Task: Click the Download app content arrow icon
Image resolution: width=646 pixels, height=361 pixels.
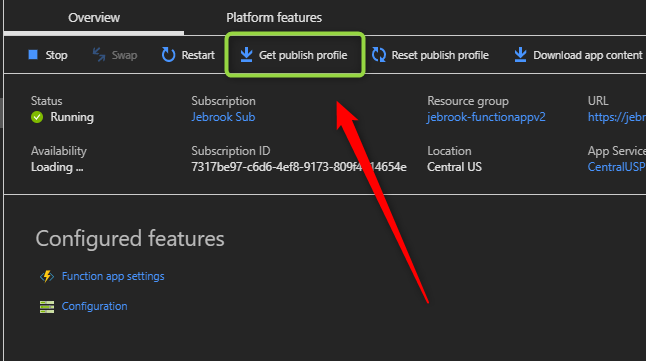Action: coord(520,54)
